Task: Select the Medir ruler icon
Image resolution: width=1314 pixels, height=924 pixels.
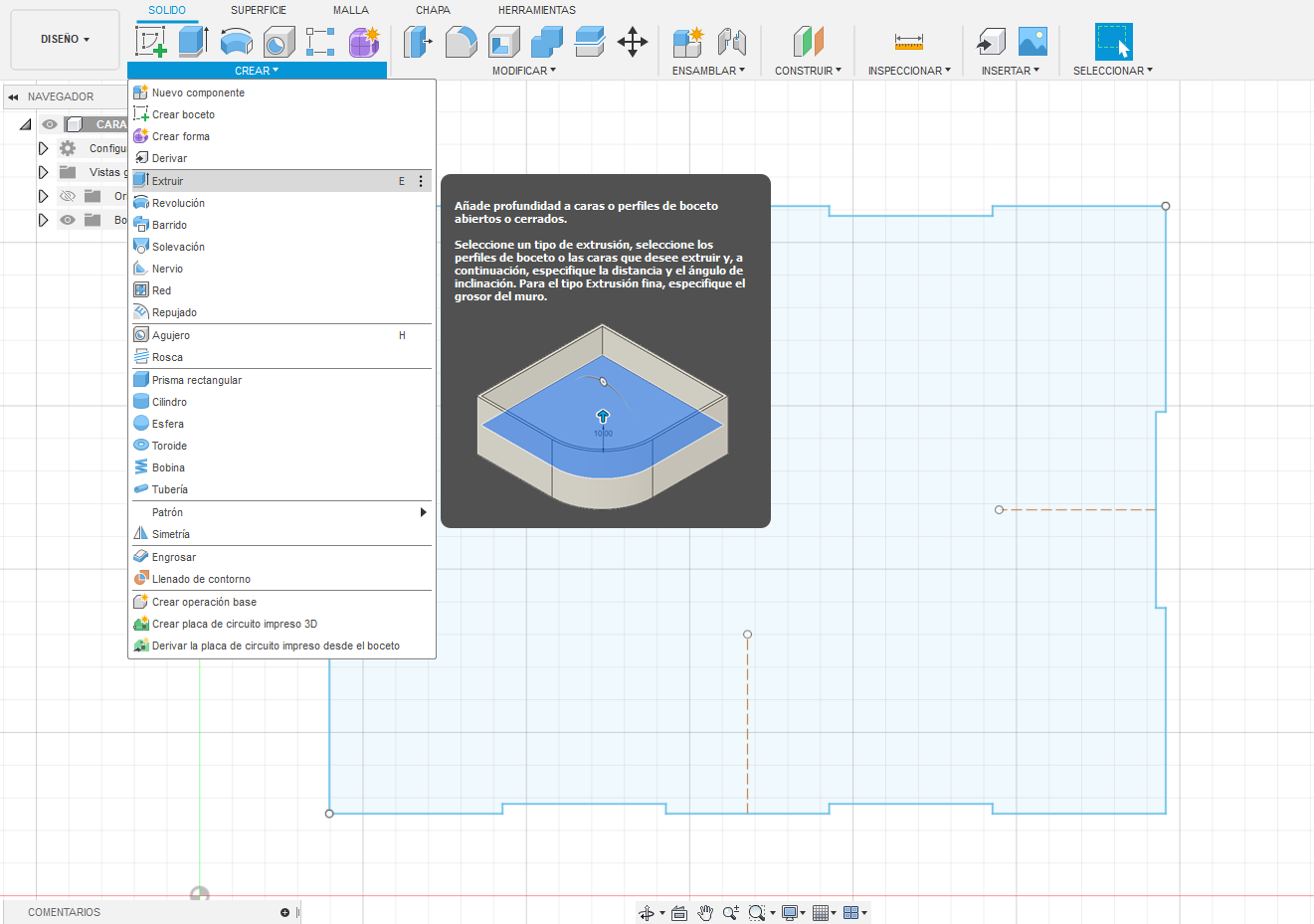Action: point(909,42)
